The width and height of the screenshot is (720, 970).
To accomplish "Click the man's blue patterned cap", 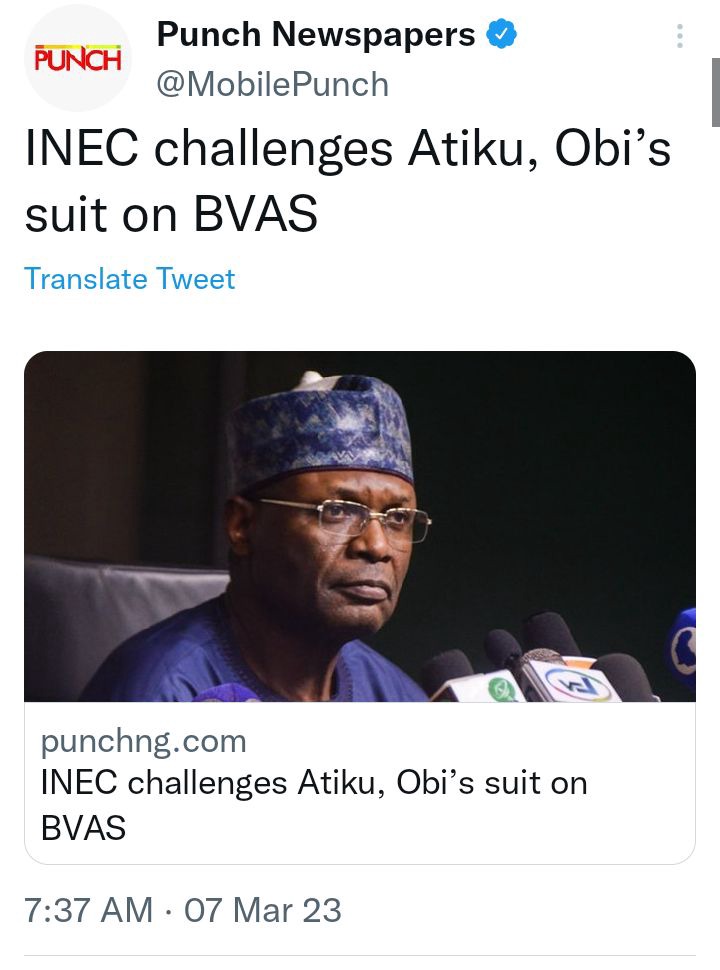I will click(320, 429).
